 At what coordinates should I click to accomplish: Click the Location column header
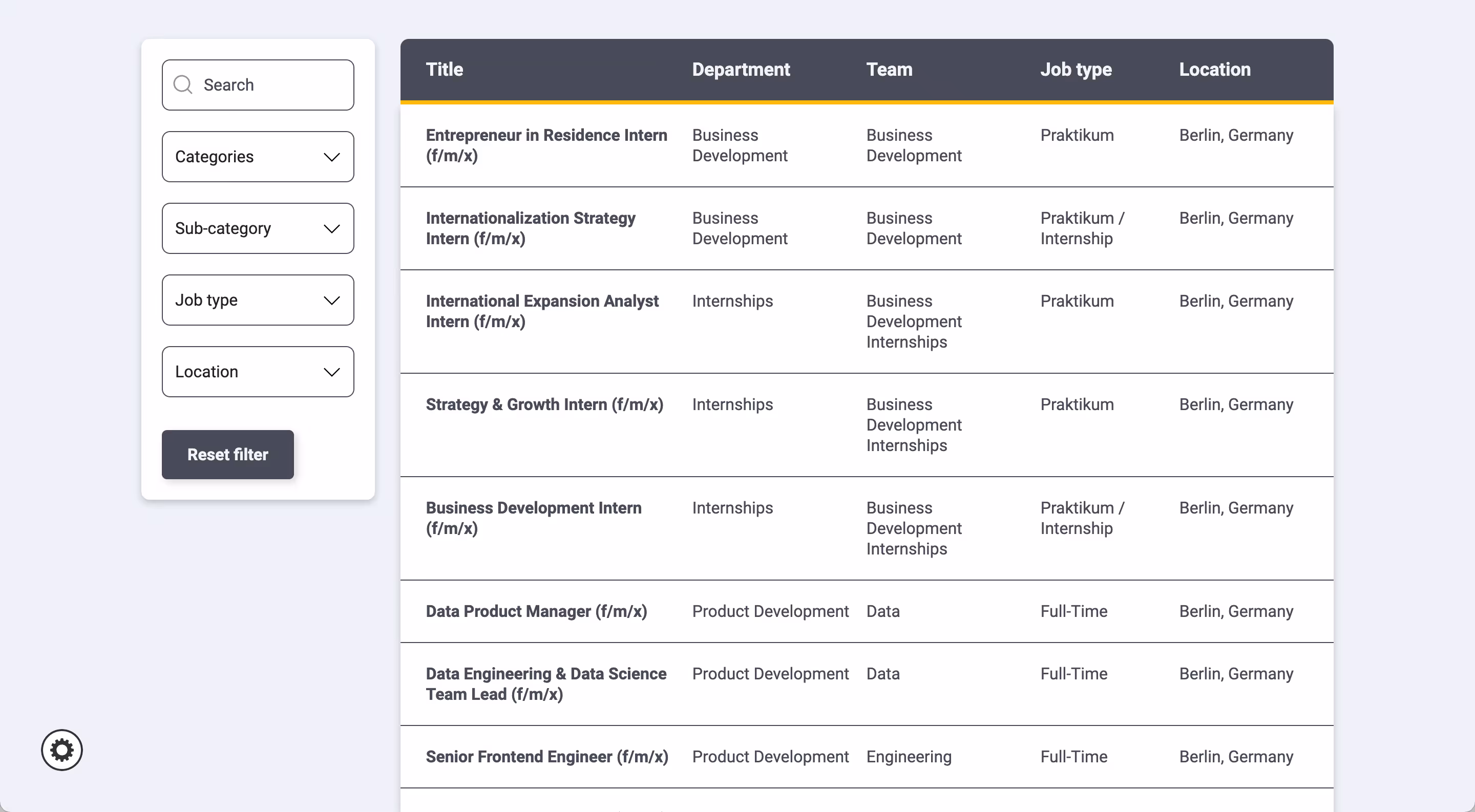[x=1214, y=69]
